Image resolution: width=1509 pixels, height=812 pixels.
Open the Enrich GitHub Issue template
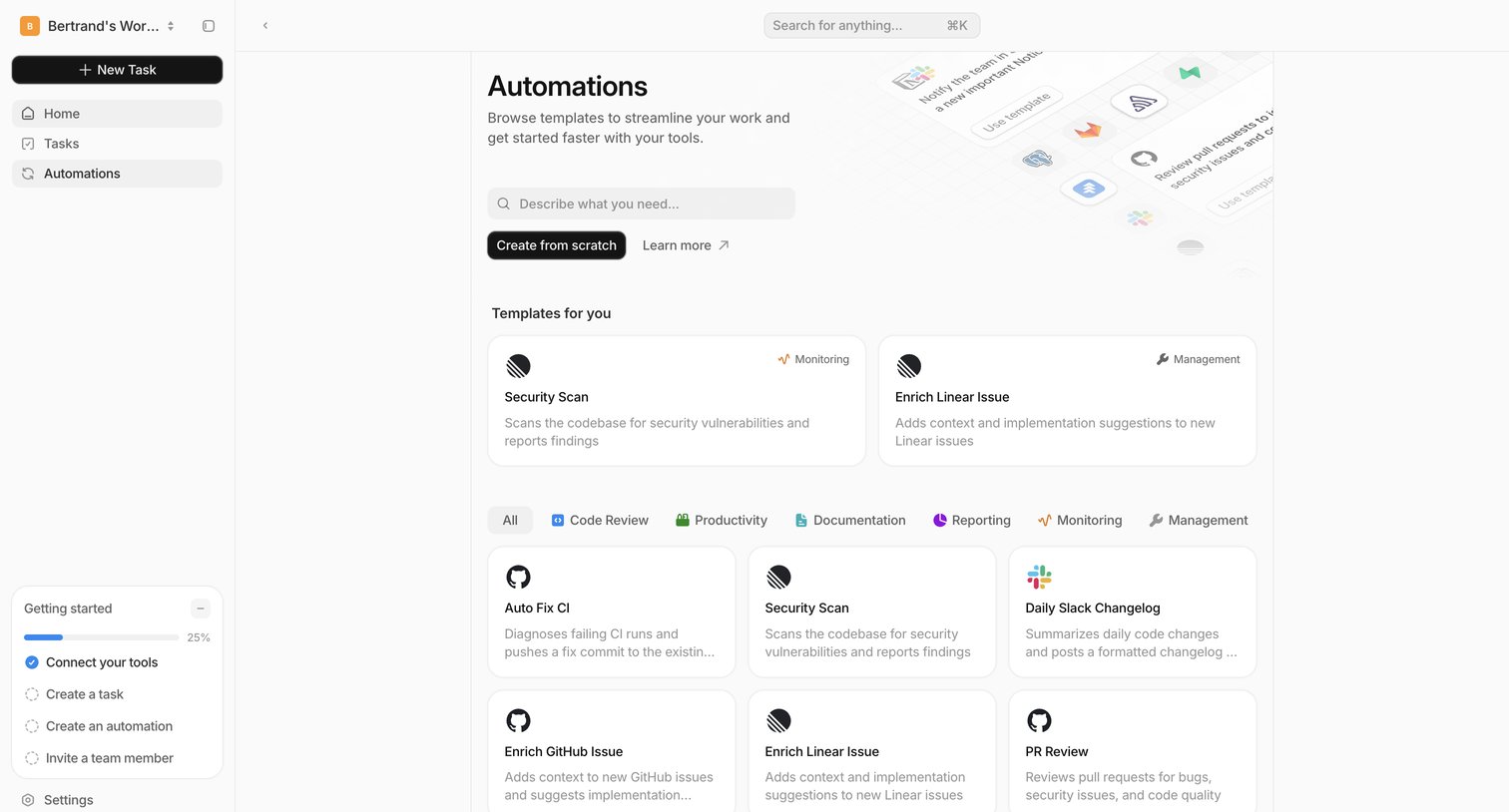tap(612, 751)
